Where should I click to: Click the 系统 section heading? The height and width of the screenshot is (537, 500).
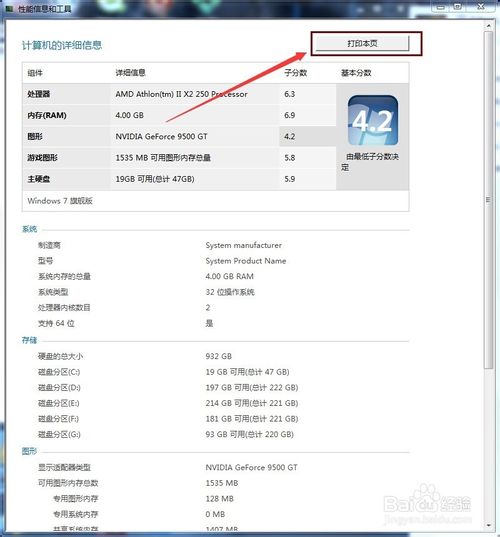click(x=29, y=229)
